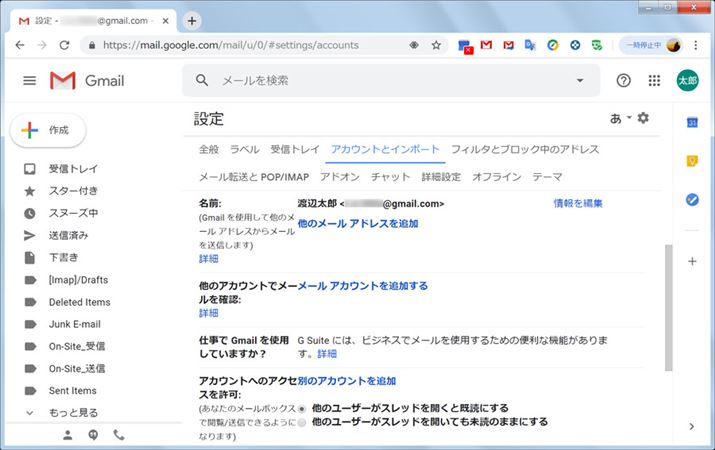Open the Tasks icon in side panel

pyautogui.click(x=692, y=200)
